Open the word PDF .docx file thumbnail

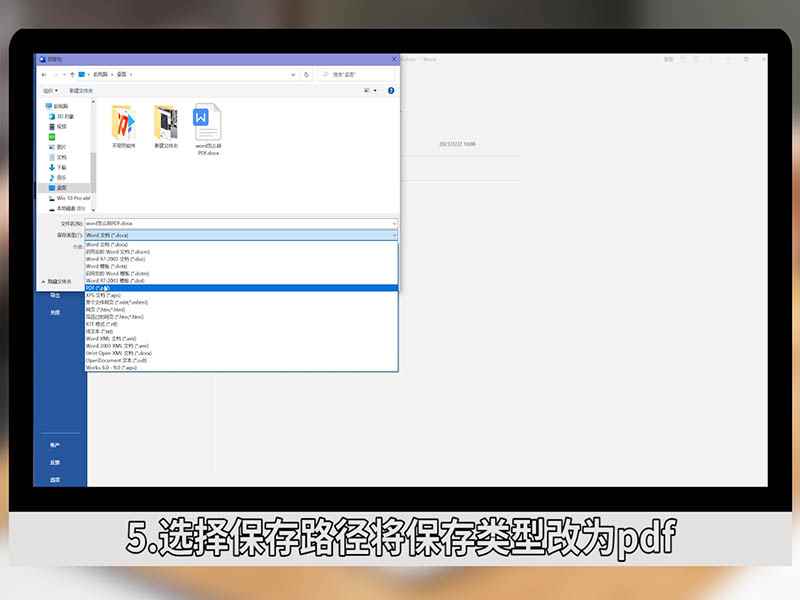point(207,122)
